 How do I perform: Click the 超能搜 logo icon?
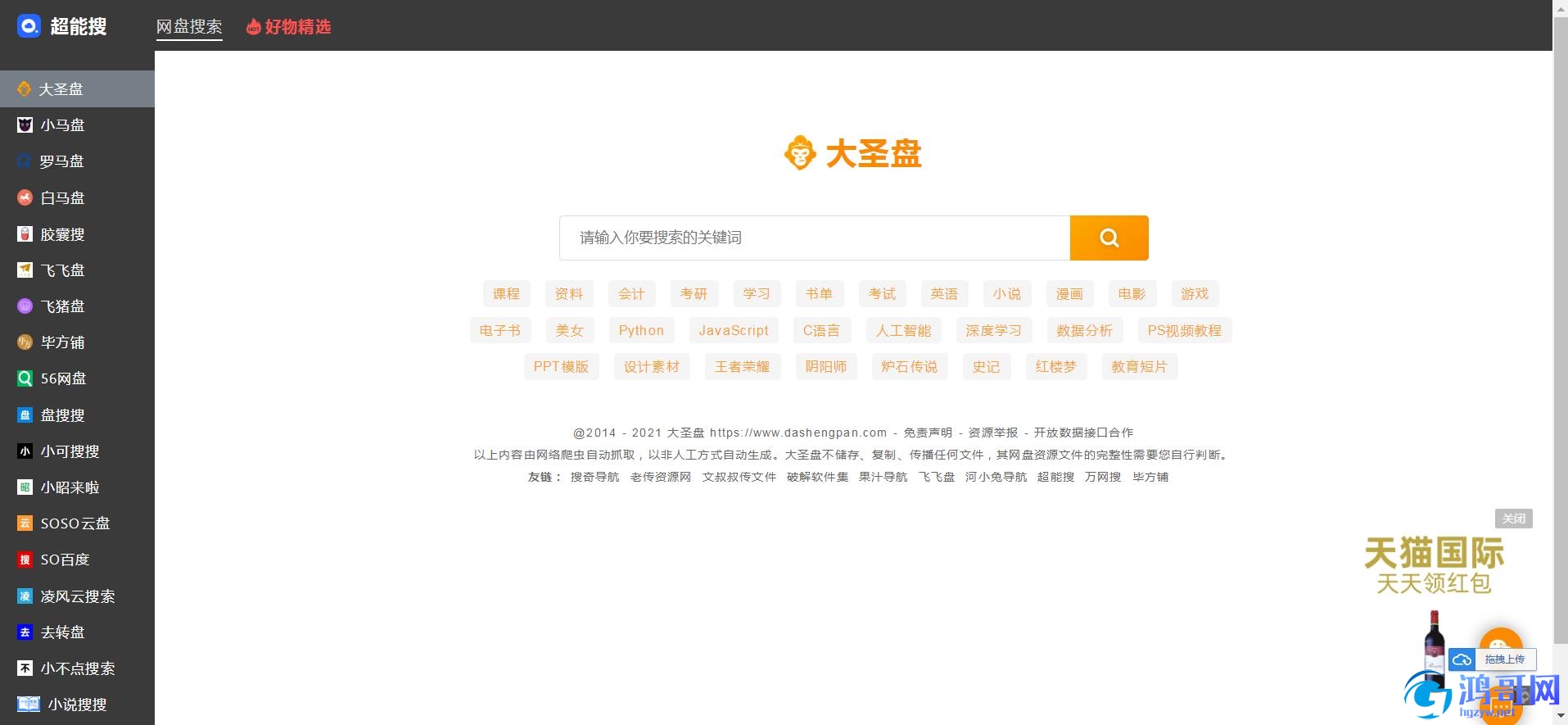tap(29, 26)
